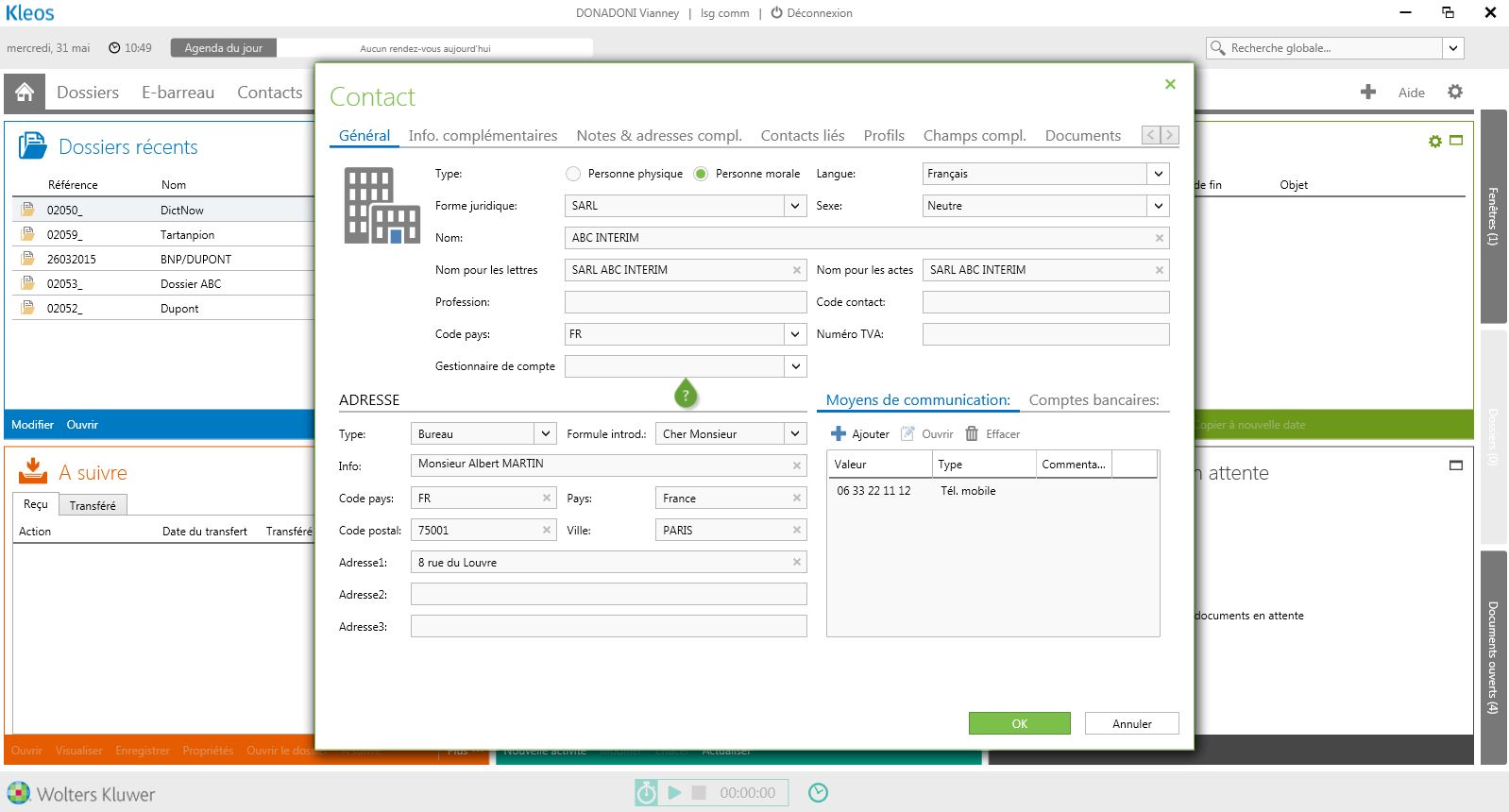Click the green help question mark marker
The image size is (1509, 812).
tap(686, 395)
